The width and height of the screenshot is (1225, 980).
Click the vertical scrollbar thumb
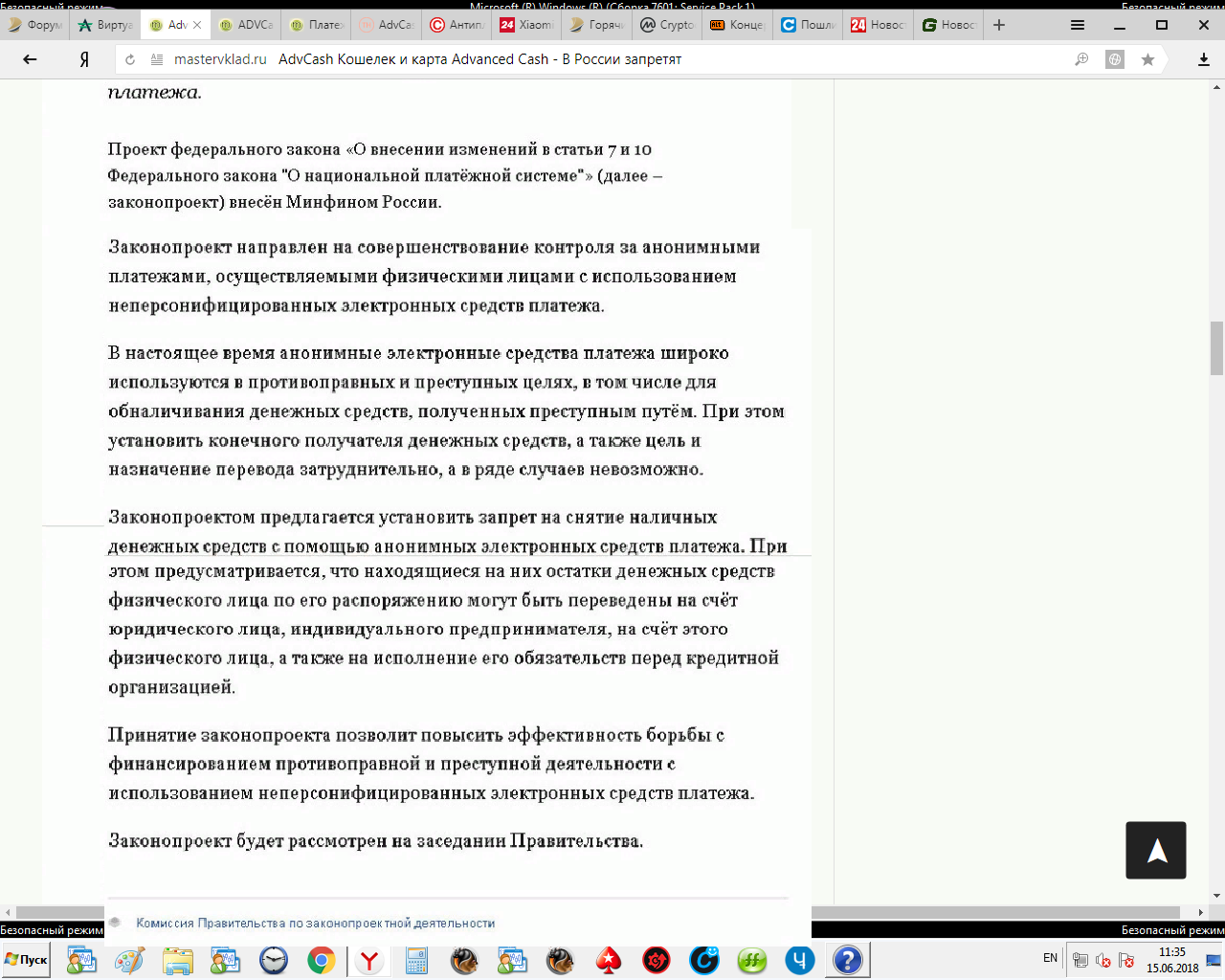1216,348
